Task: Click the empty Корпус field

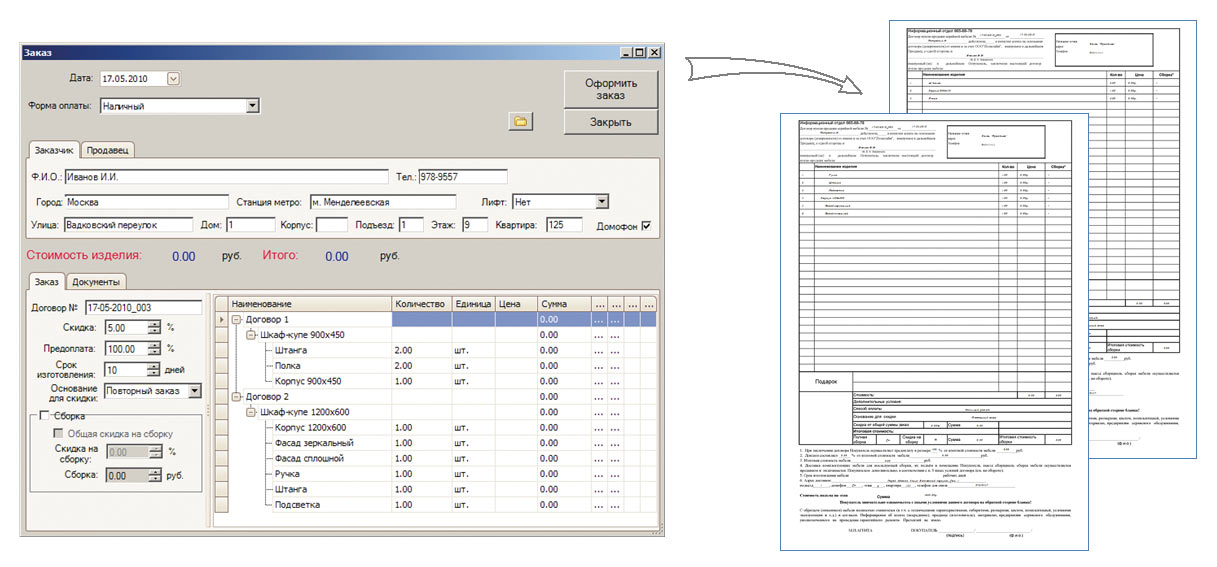Action: (x=332, y=225)
